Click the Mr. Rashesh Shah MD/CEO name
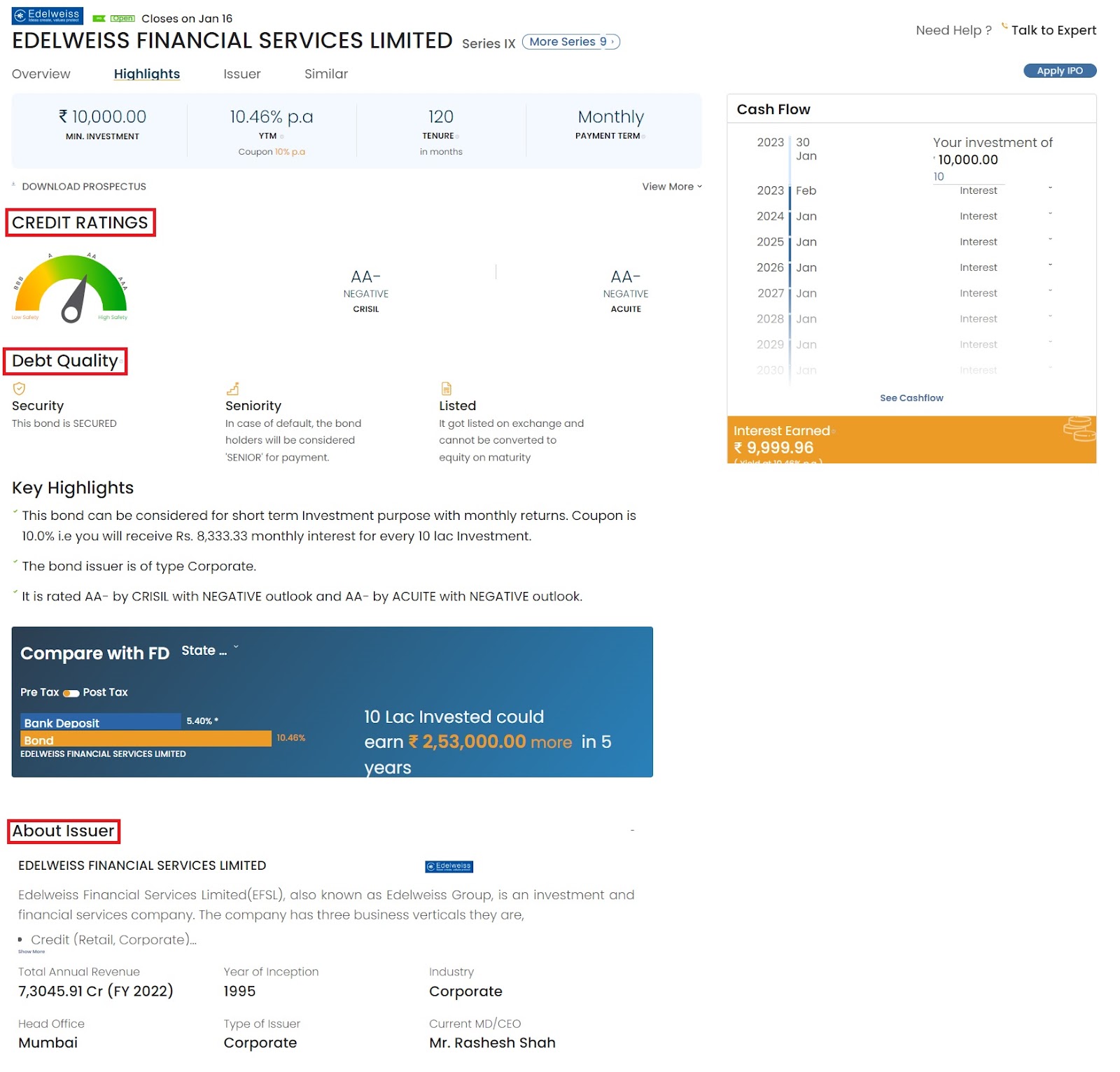 coord(492,1043)
